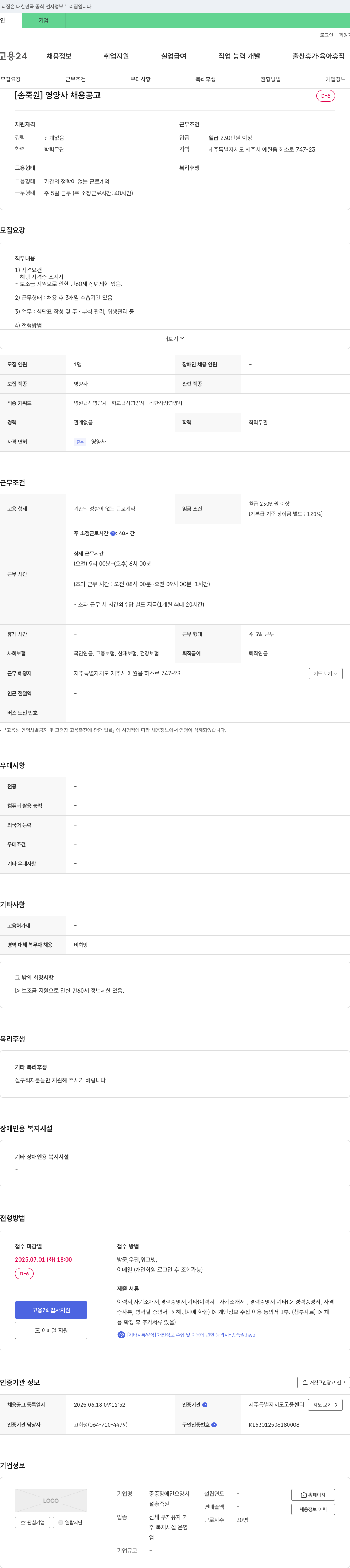The image size is (350, 1568).
Task: Jump to the 기업정보 section tab
Action: pyautogui.click(x=335, y=79)
